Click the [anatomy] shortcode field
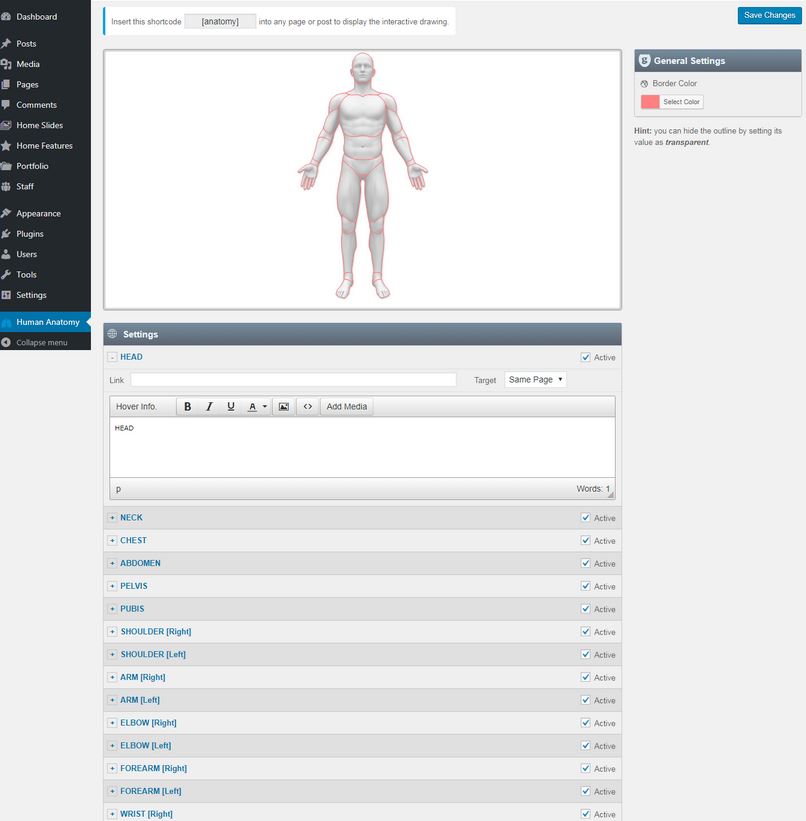The height and width of the screenshot is (821, 806). [x=220, y=21]
